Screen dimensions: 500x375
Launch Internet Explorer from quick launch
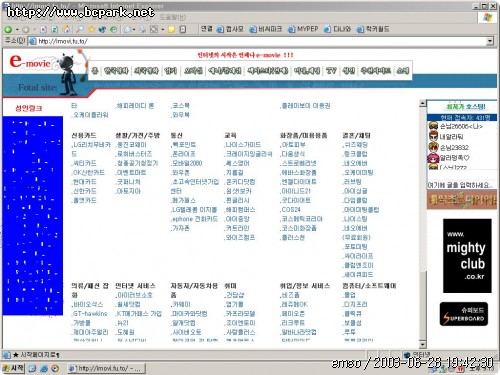coord(44,369)
